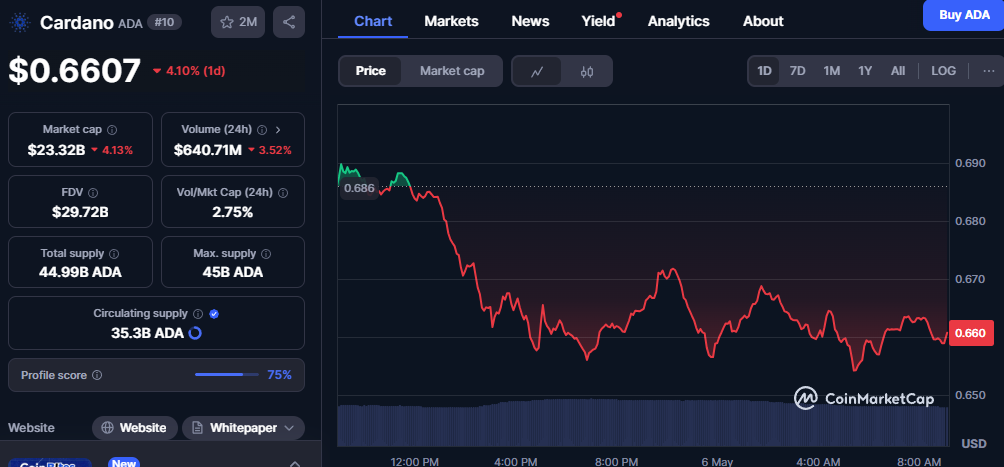Switch chart to Market cap

(452, 71)
